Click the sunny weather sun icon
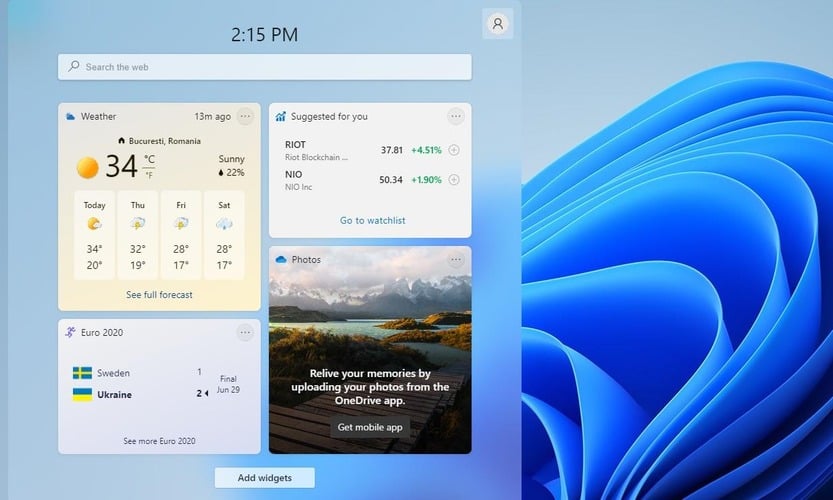Viewport: 833px width, 500px height. click(x=88, y=167)
